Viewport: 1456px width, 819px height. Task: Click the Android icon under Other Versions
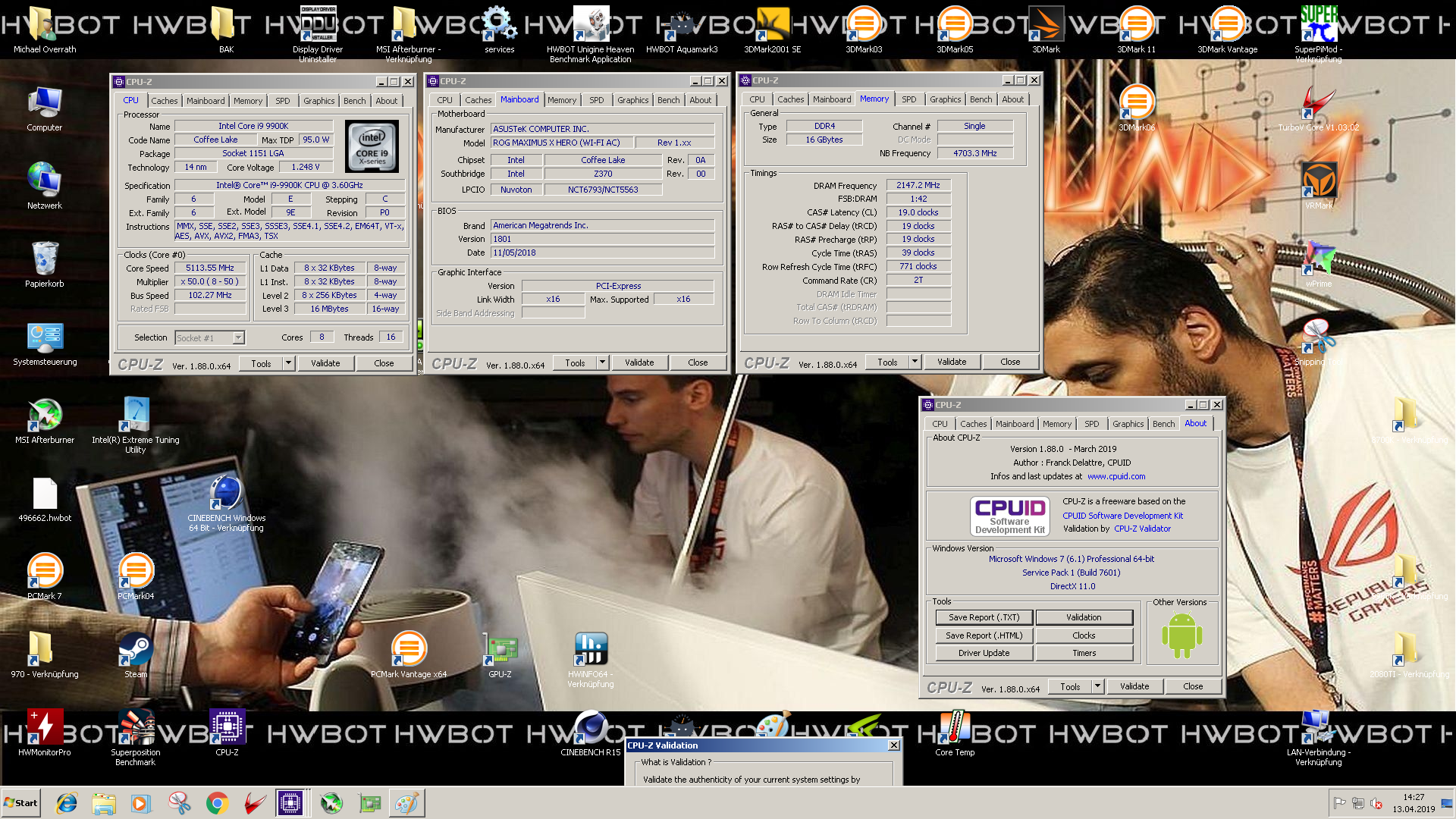(1181, 635)
